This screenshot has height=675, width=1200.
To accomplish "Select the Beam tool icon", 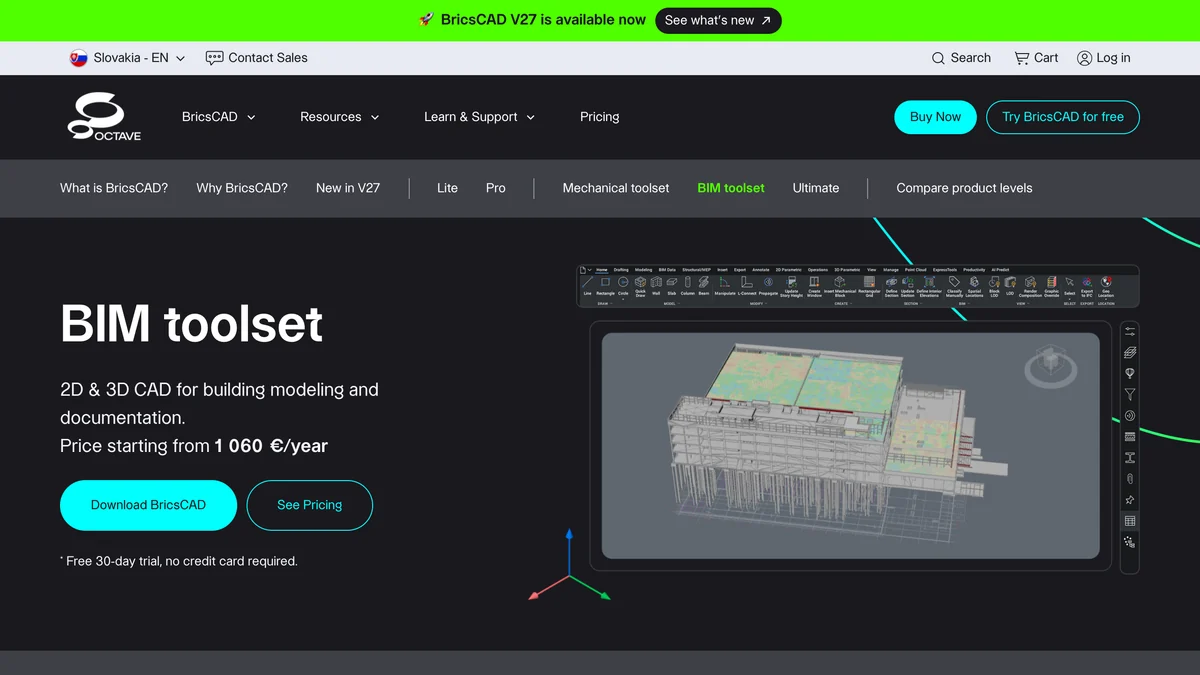I will click(704, 282).
